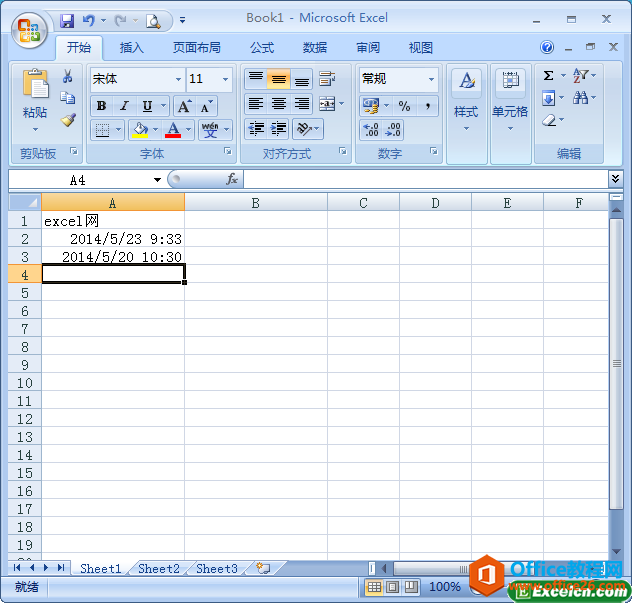This screenshot has width=632, height=603.
Task: Increase decimal places
Action: click(371, 130)
